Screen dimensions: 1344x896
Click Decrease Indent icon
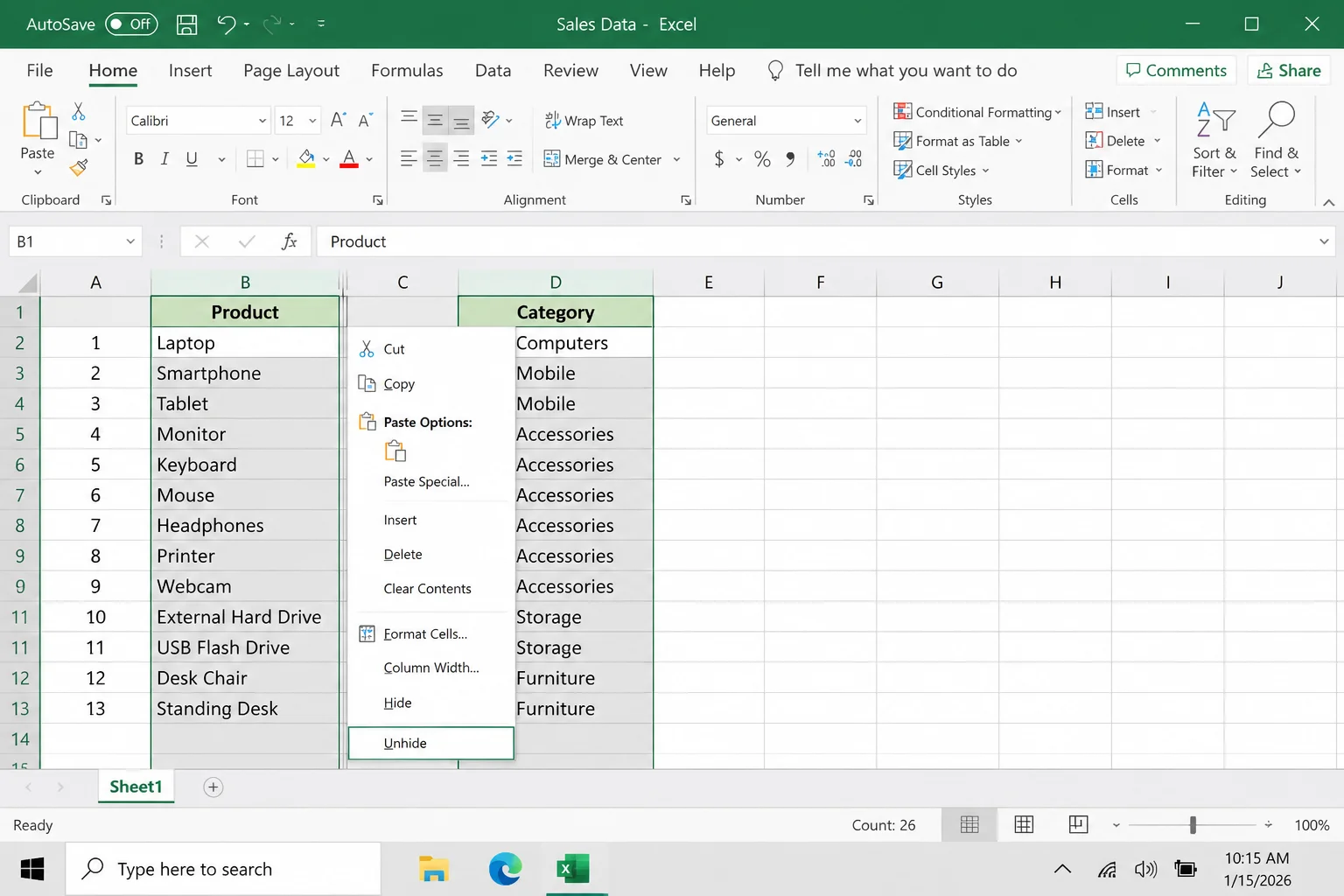[489, 158]
